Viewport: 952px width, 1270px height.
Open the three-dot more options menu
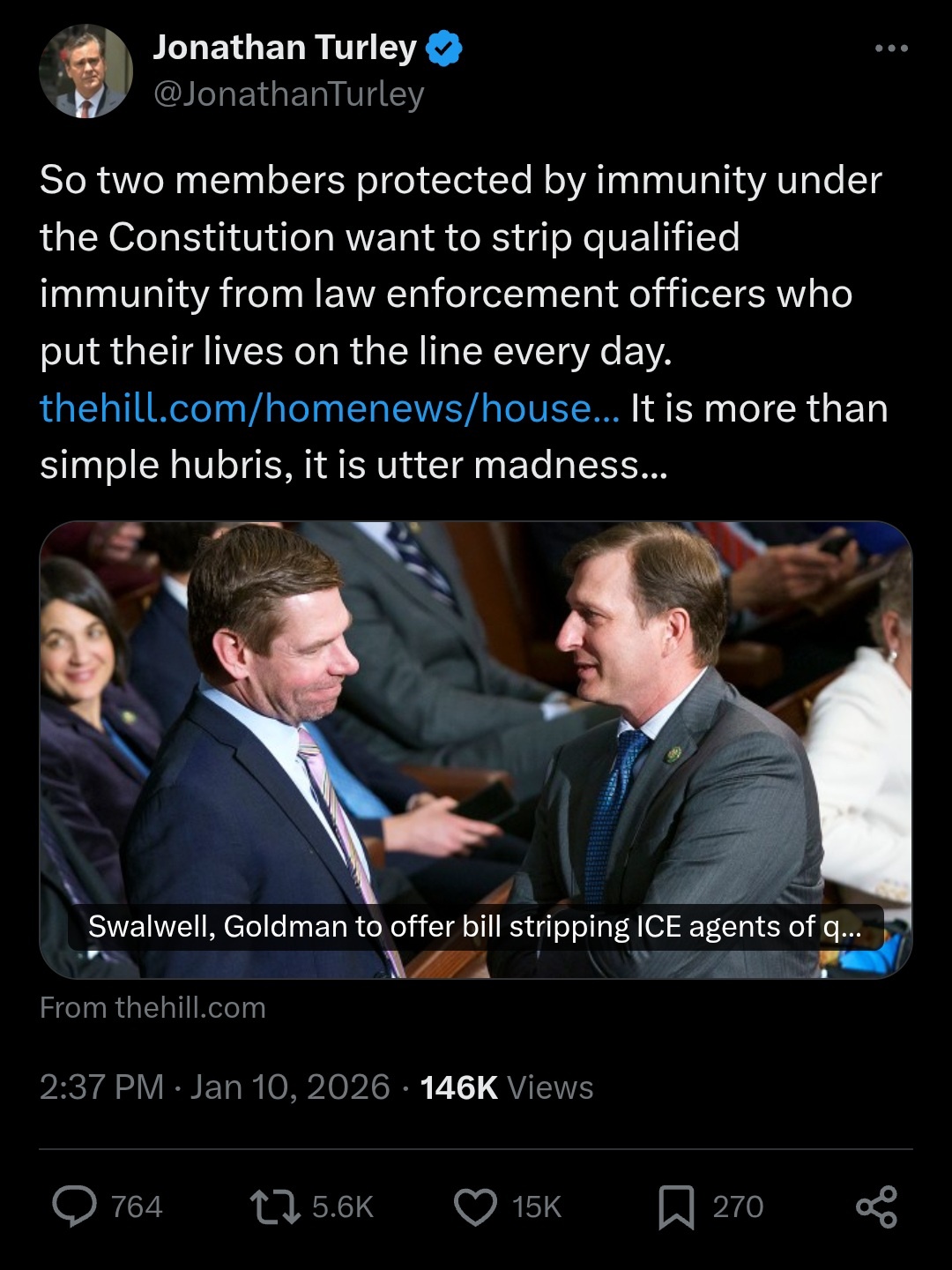[891, 49]
